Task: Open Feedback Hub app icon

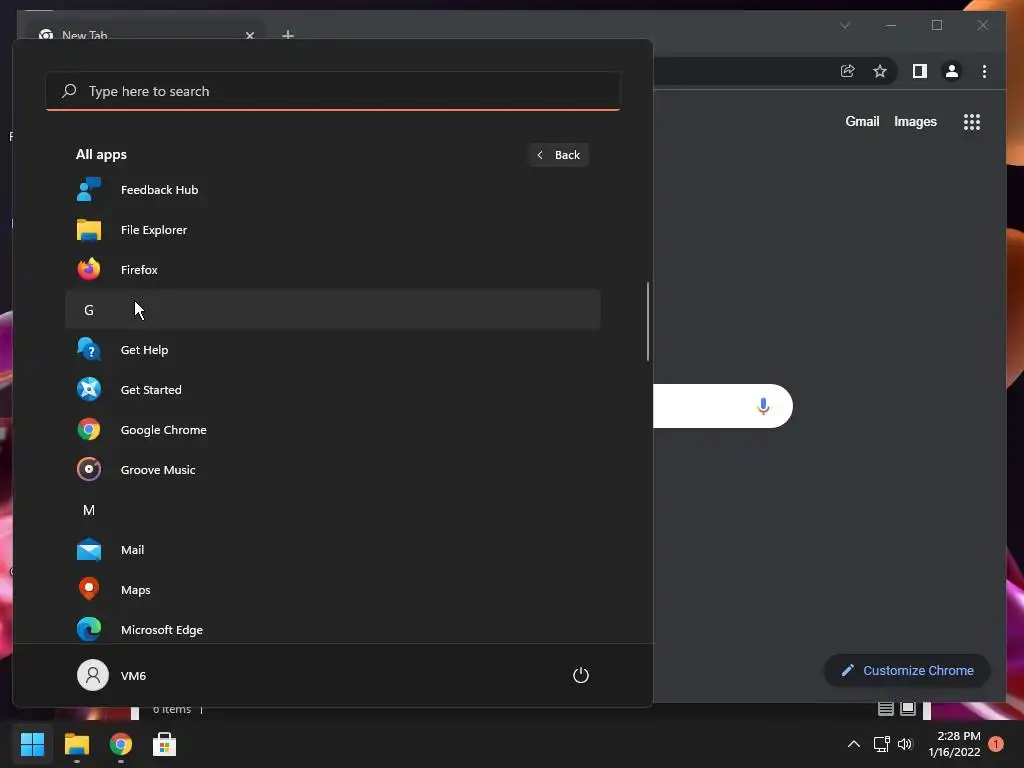Action: (x=89, y=190)
